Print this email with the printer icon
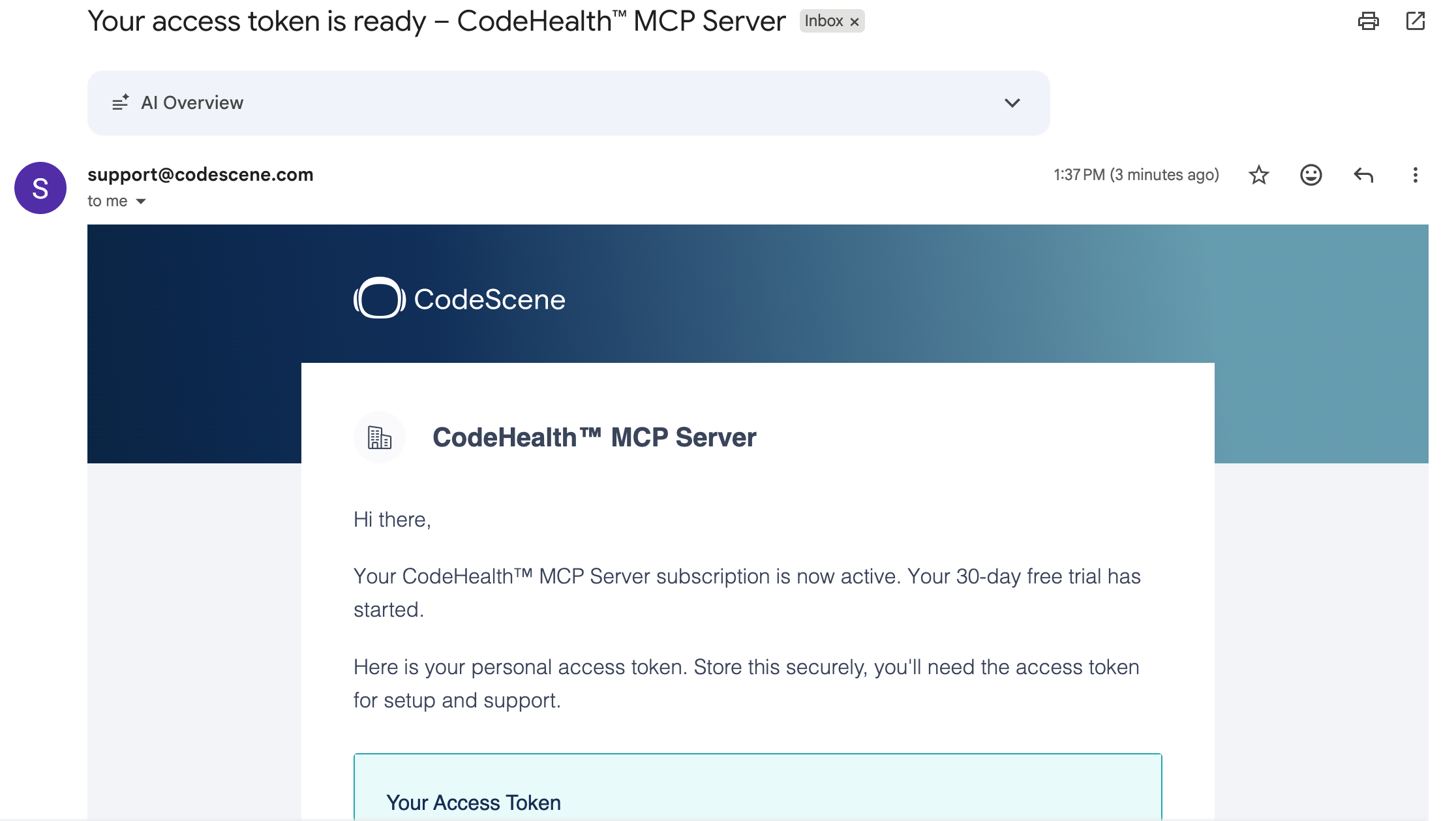 pos(1368,21)
